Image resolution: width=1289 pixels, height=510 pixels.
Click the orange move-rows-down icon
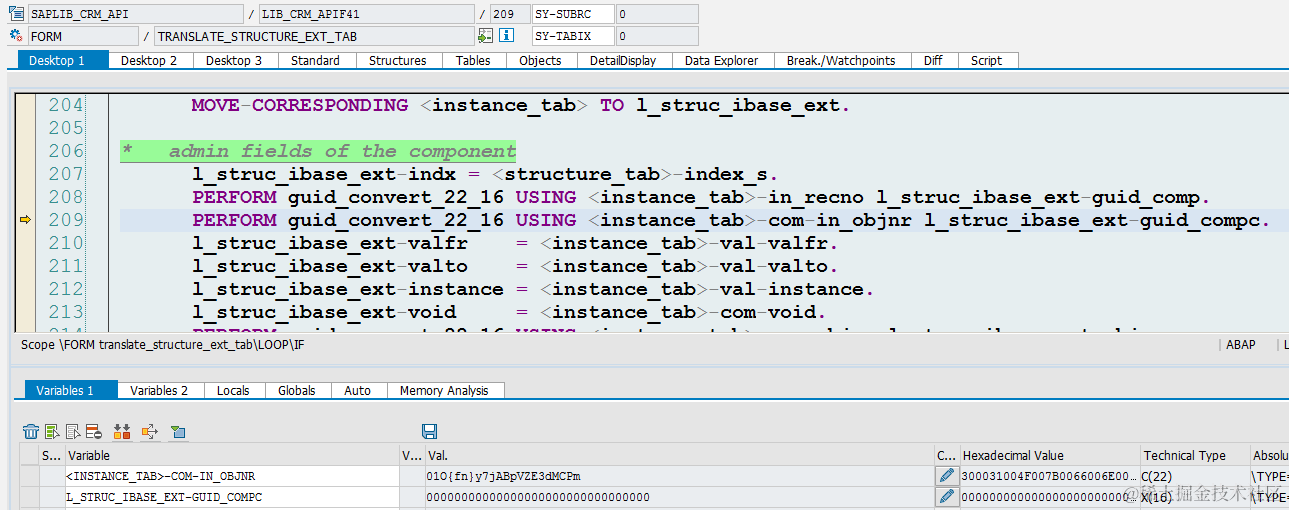122,432
